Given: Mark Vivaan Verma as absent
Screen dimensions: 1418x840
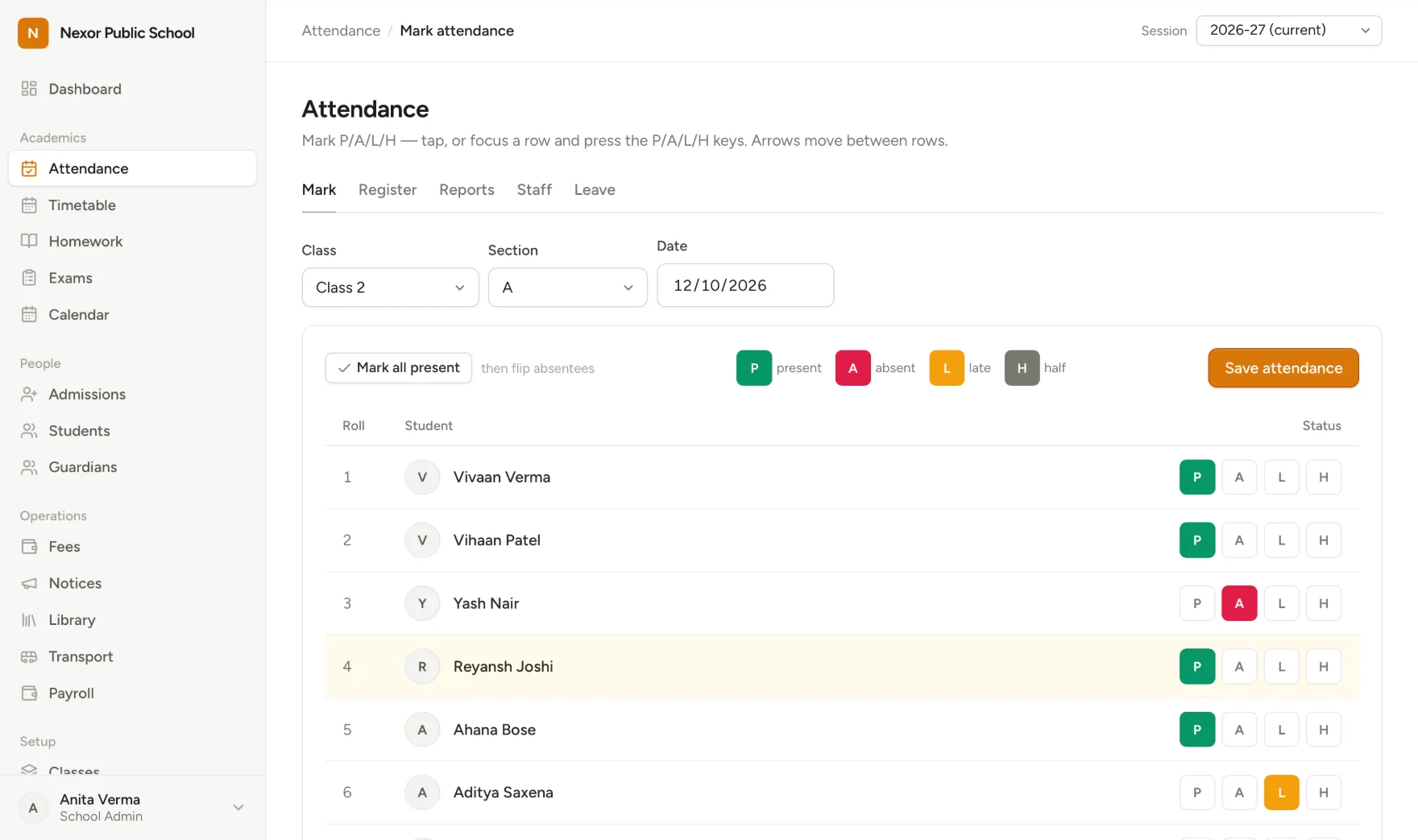Looking at the screenshot, I should coord(1239,478).
